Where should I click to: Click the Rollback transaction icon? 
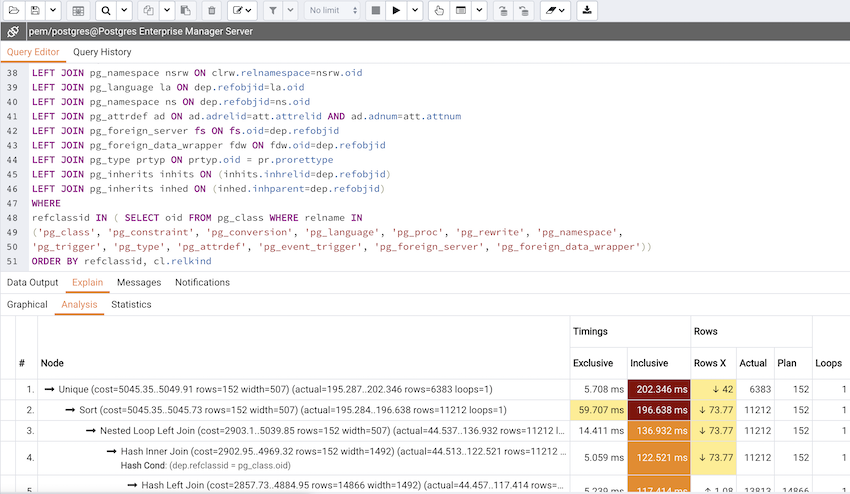point(524,10)
